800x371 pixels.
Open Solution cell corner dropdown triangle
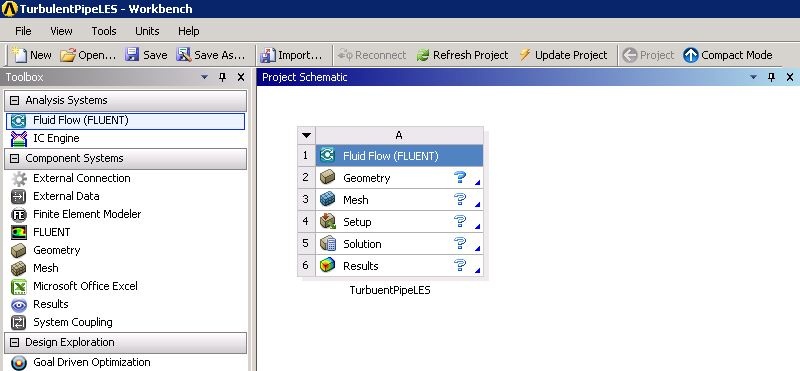point(478,248)
